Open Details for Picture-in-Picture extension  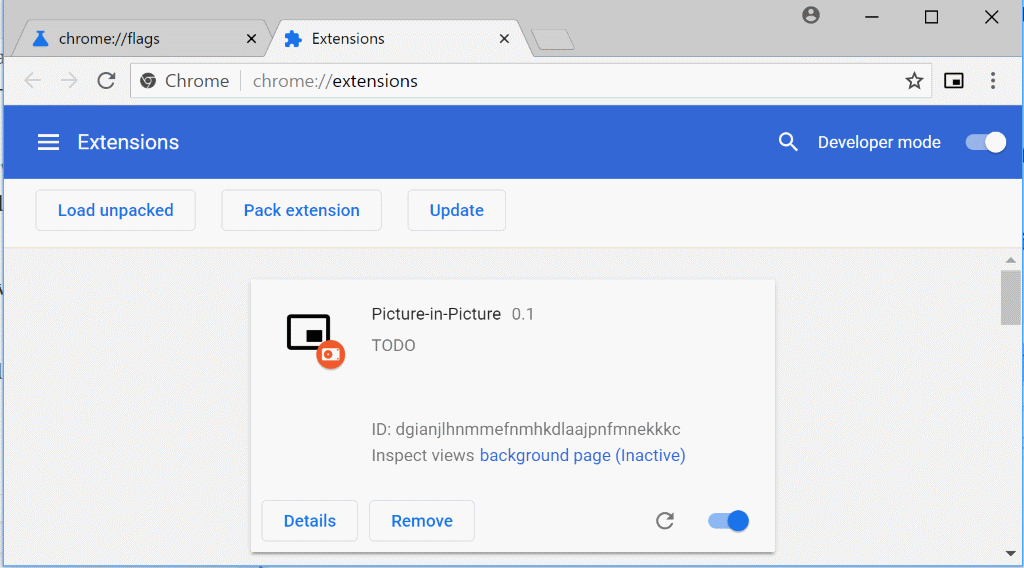pyautogui.click(x=309, y=521)
